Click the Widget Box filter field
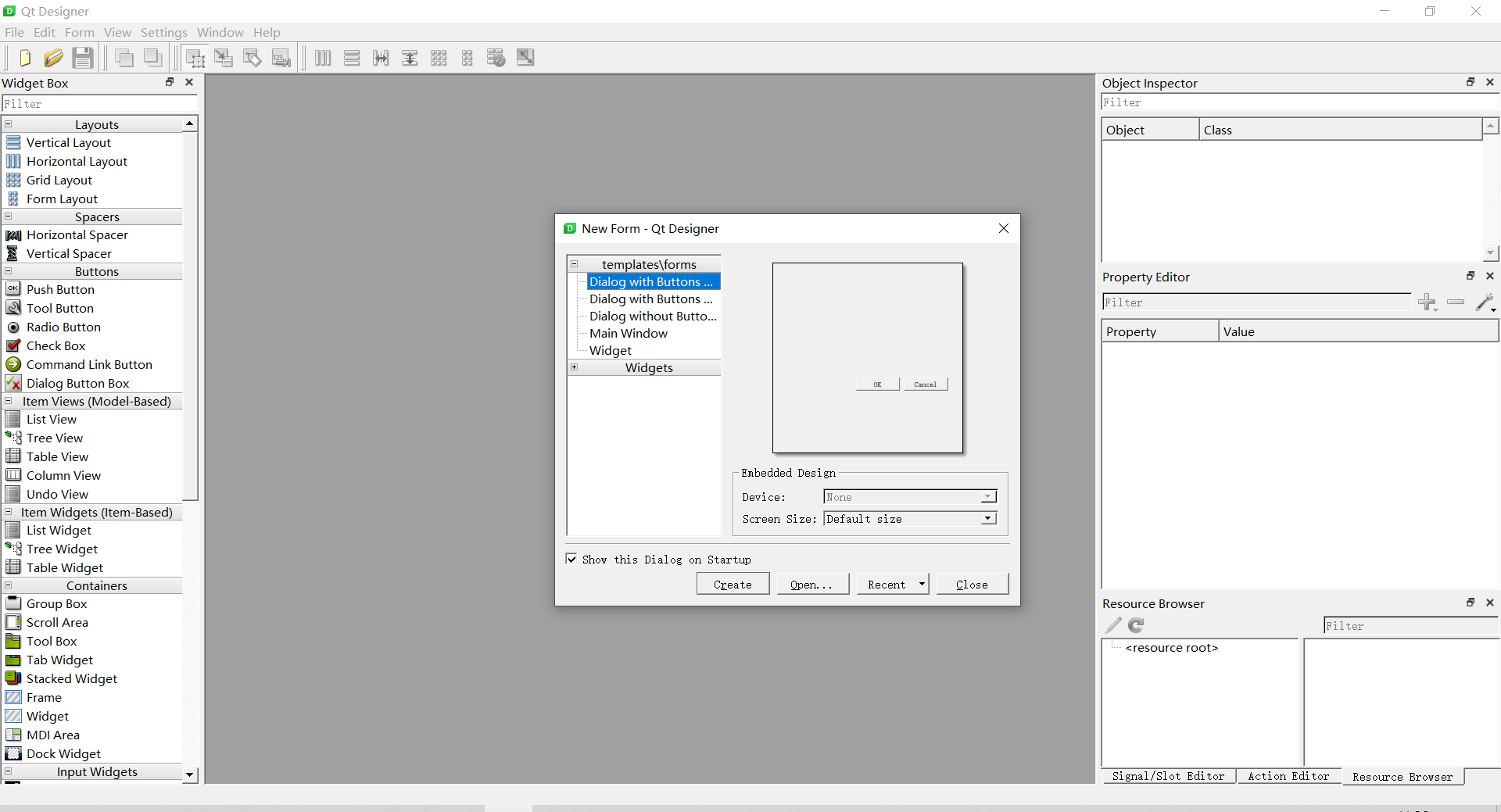This screenshot has width=1501, height=812. 99,104
